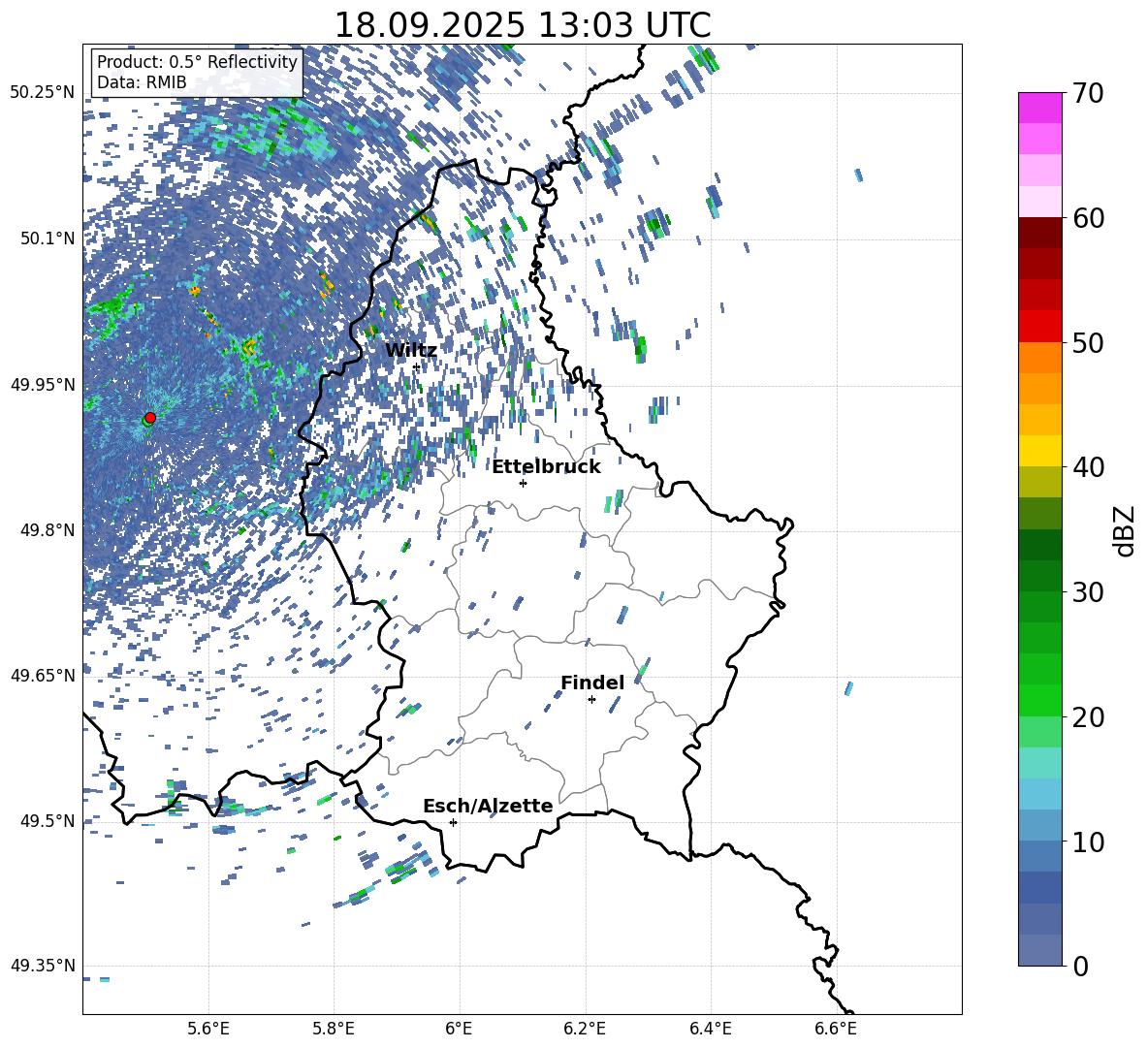Click the Data: RMIB text
This screenshot has height=1048, width=1148.
pyautogui.click(x=142, y=82)
